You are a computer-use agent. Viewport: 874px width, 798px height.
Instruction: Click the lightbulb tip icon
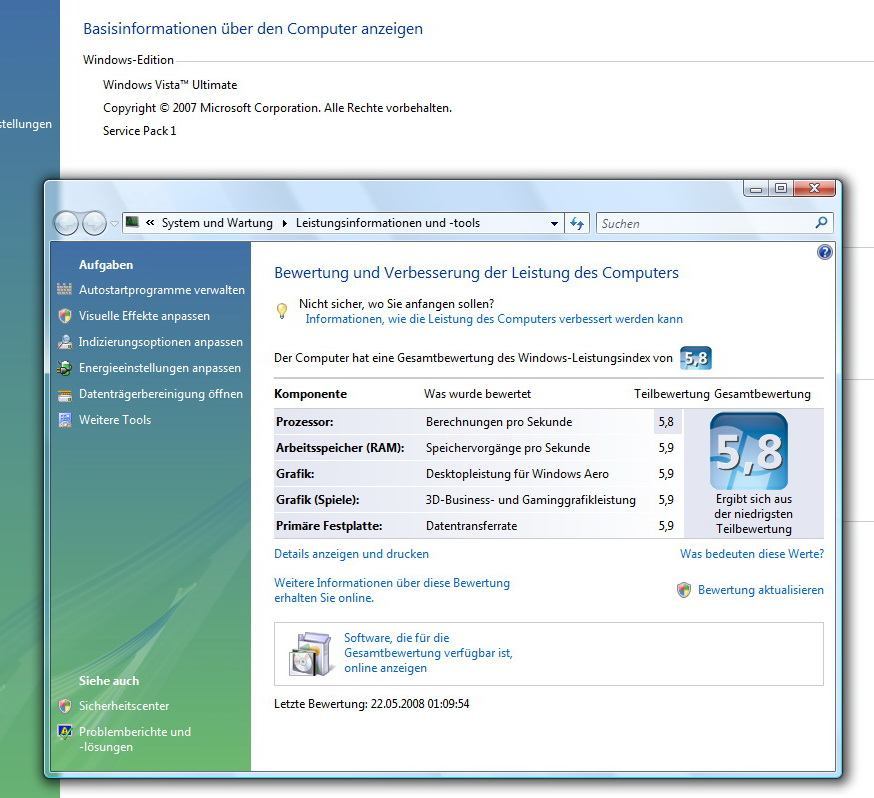(x=282, y=310)
